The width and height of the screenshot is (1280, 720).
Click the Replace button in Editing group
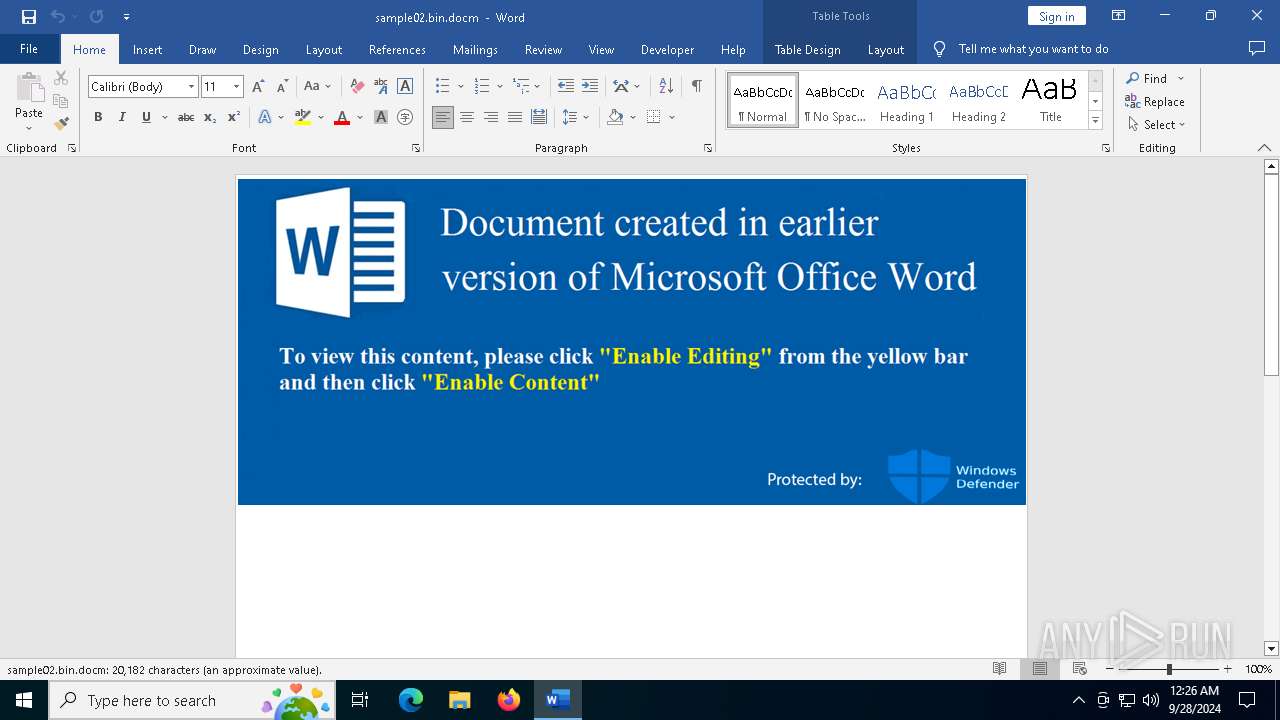(x=1155, y=101)
